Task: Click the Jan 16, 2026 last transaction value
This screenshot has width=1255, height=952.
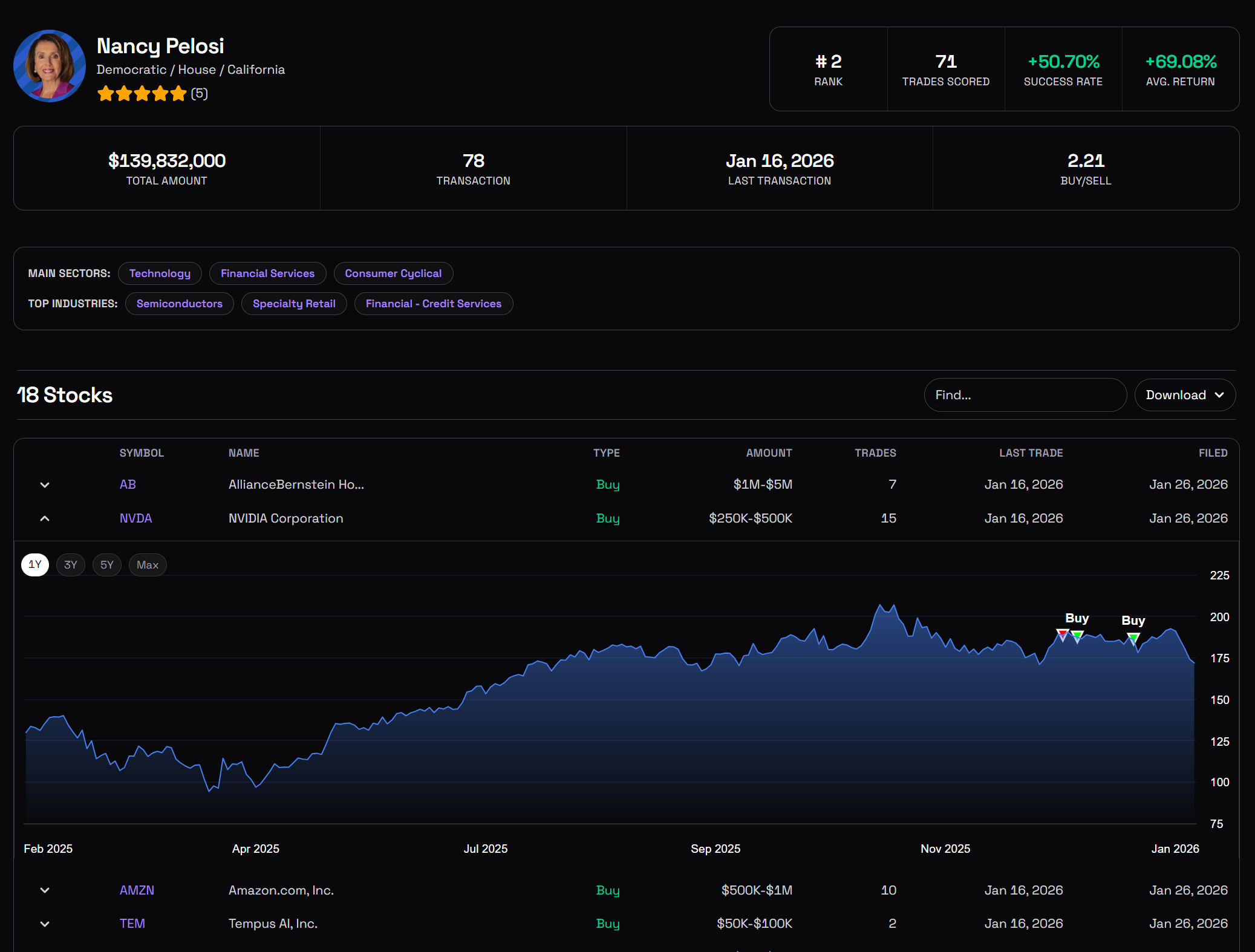Action: click(x=780, y=161)
